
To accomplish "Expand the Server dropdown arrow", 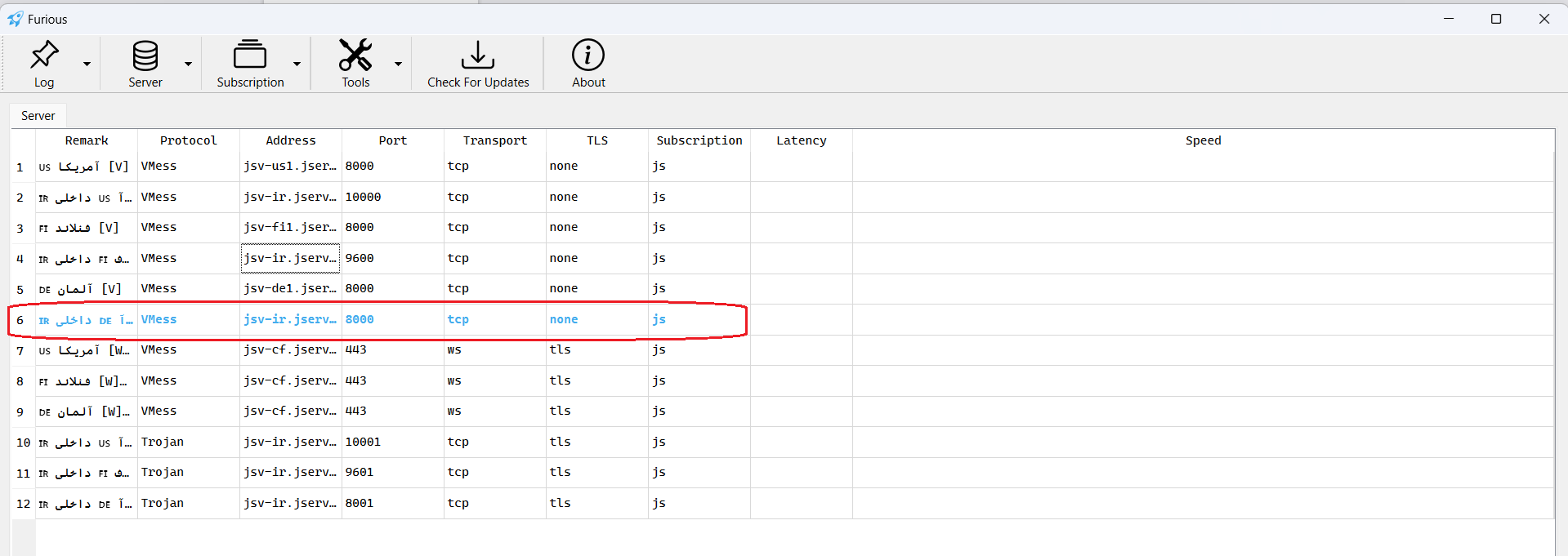I will pyautogui.click(x=188, y=64).
